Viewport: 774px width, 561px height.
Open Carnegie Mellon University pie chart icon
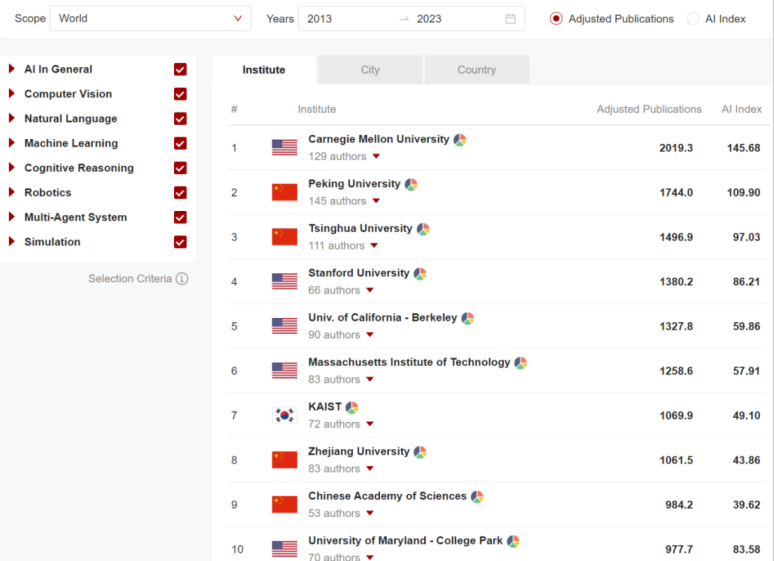click(460, 140)
